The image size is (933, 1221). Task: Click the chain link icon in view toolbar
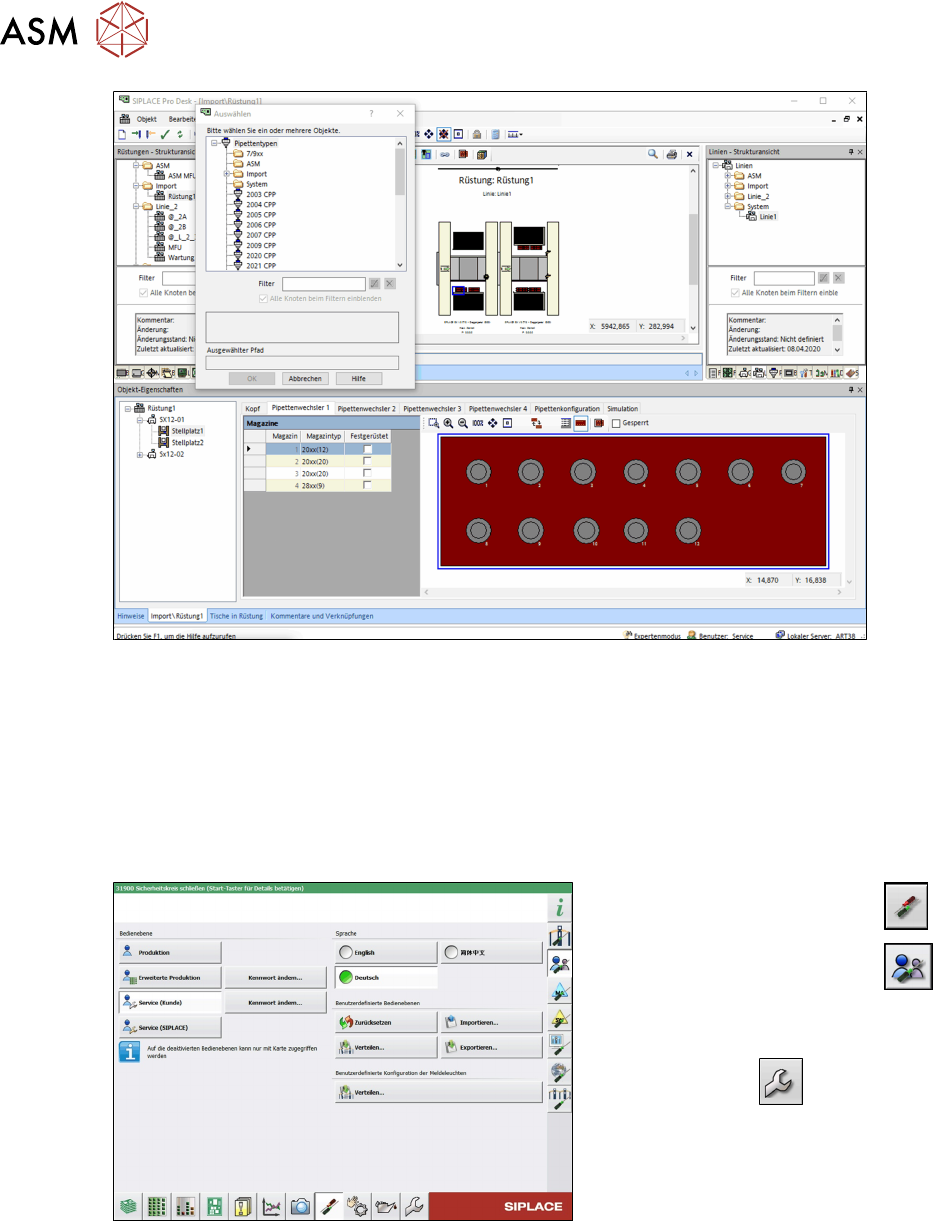pyautogui.click(x=445, y=154)
